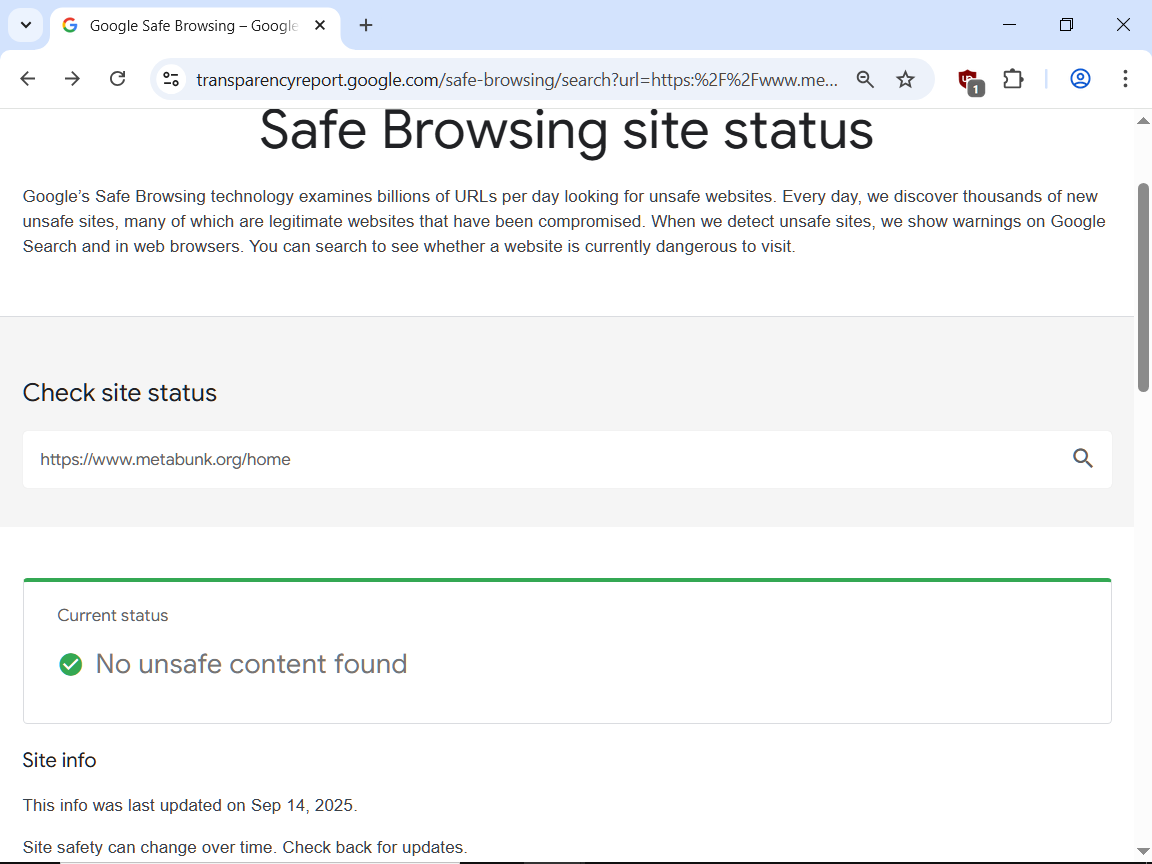Screen dimensions: 1152x864
Task: Open the Extensions puzzle piece menu
Action: [x=1013, y=79]
